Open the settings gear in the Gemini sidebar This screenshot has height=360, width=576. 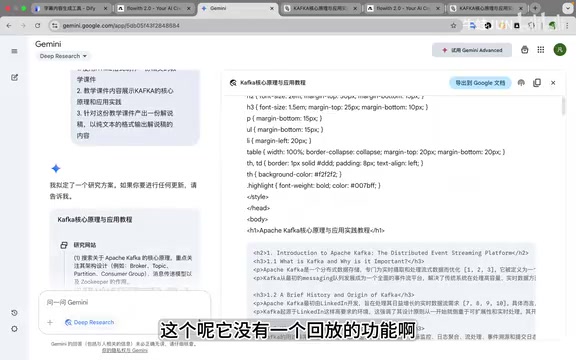(14, 329)
